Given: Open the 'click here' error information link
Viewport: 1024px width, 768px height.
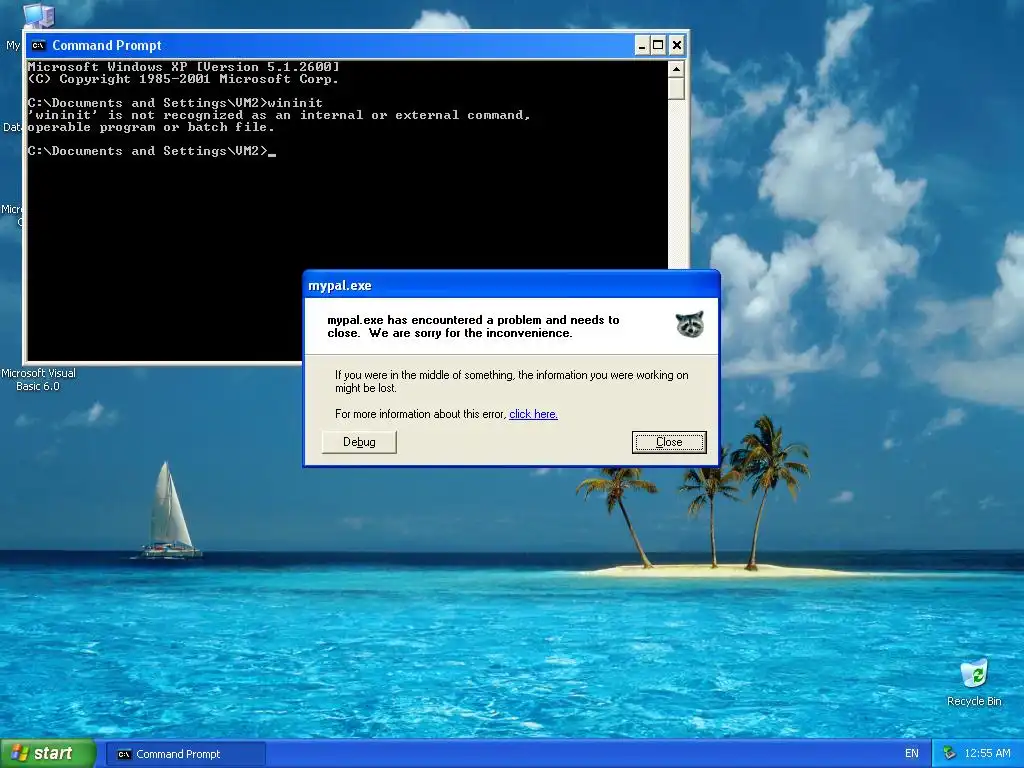Looking at the screenshot, I should coord(533,414).
